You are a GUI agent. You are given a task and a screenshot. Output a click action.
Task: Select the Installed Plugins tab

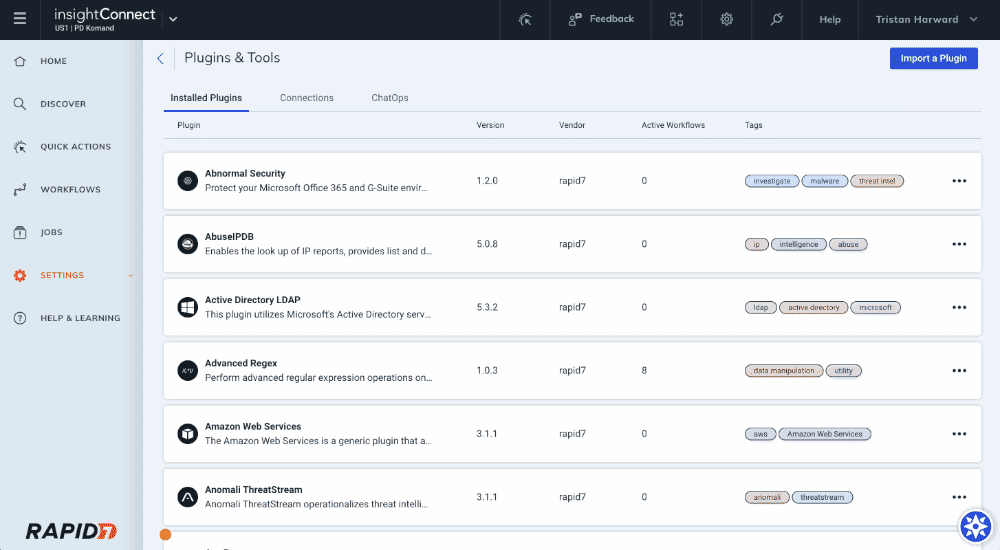pyautogui.click(x=206, y=98)
